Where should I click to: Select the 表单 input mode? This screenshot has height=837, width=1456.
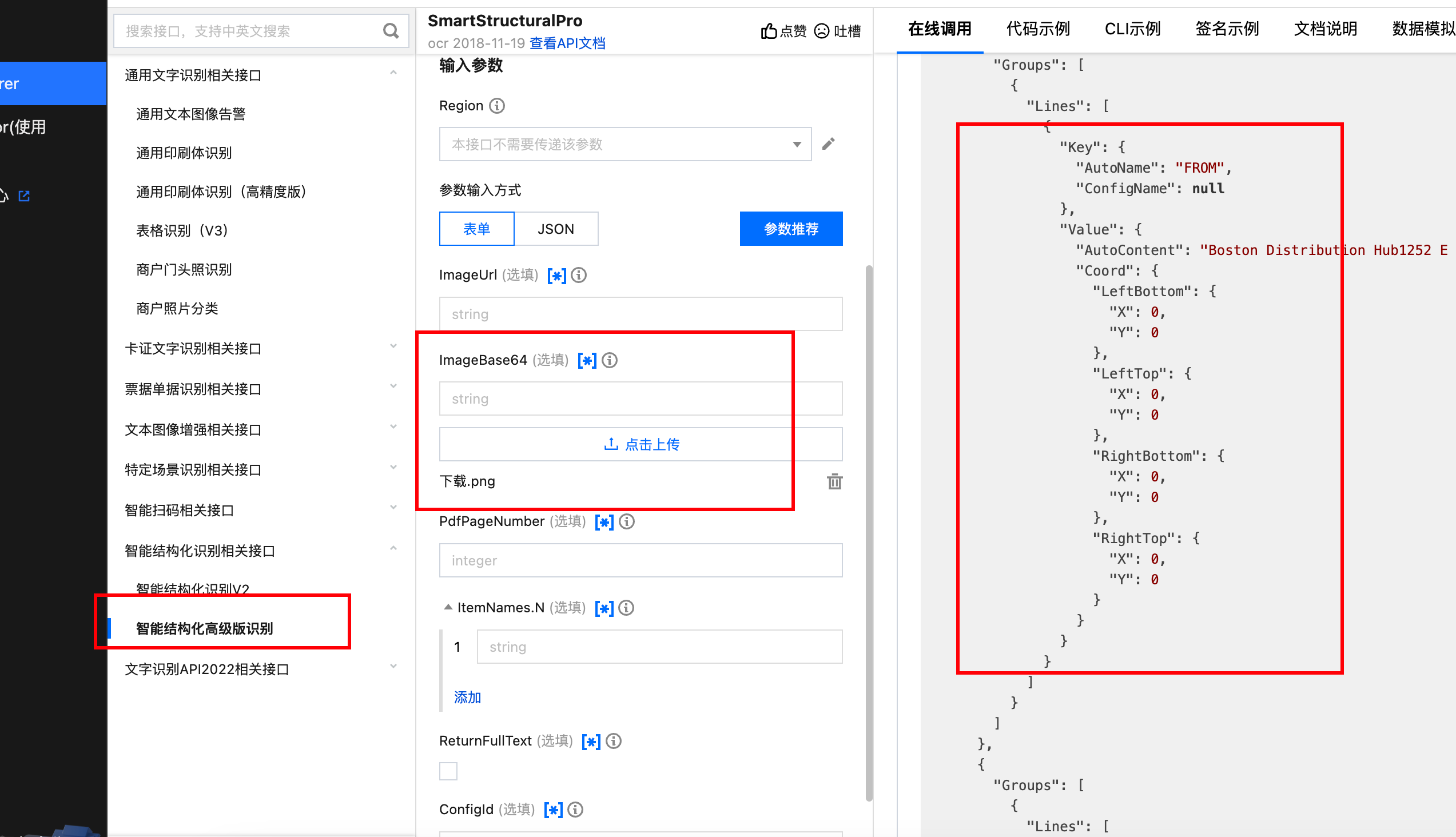click(x=477, y=229)
